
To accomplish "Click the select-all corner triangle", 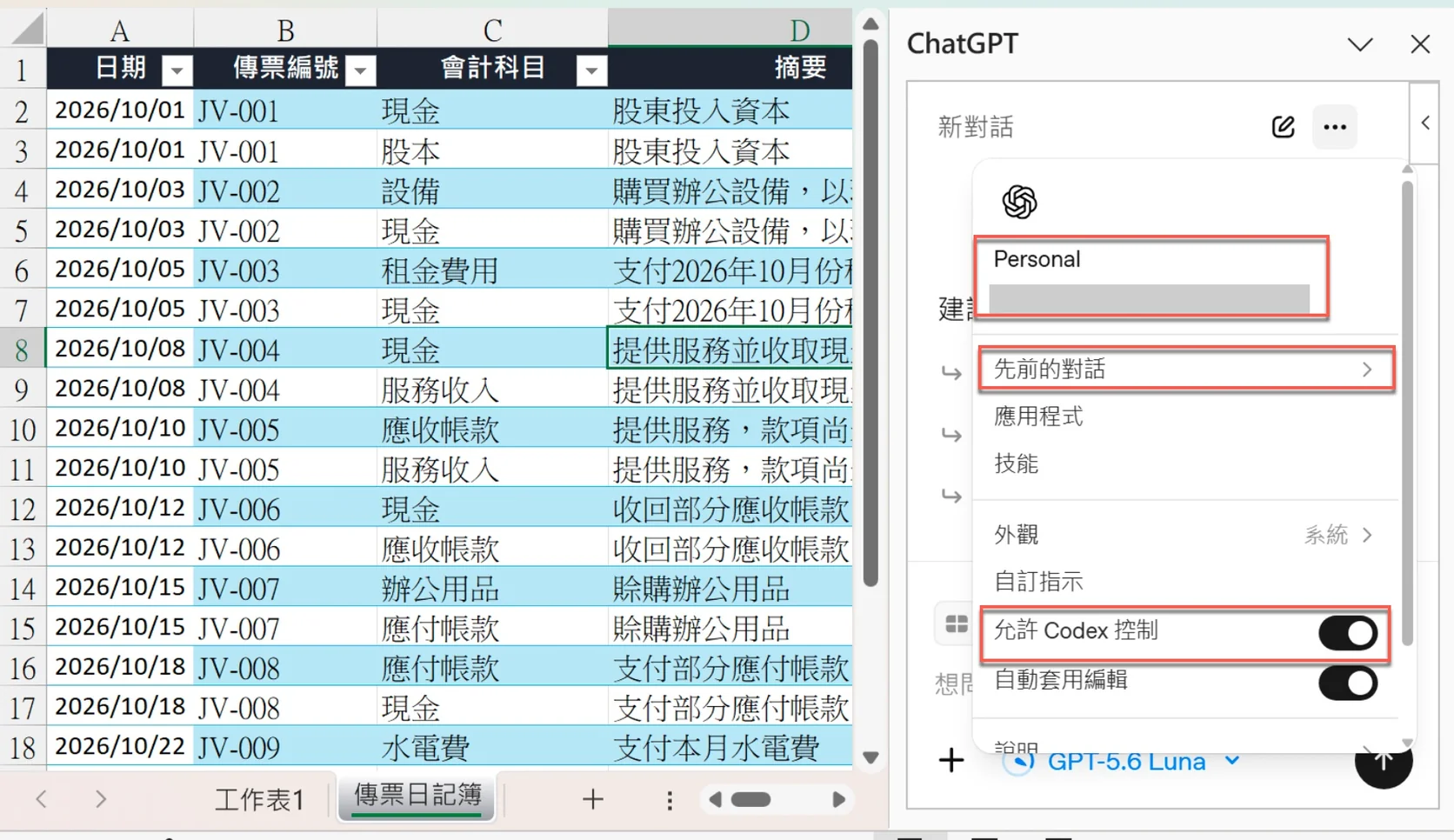I will click(x=26, y=29).
